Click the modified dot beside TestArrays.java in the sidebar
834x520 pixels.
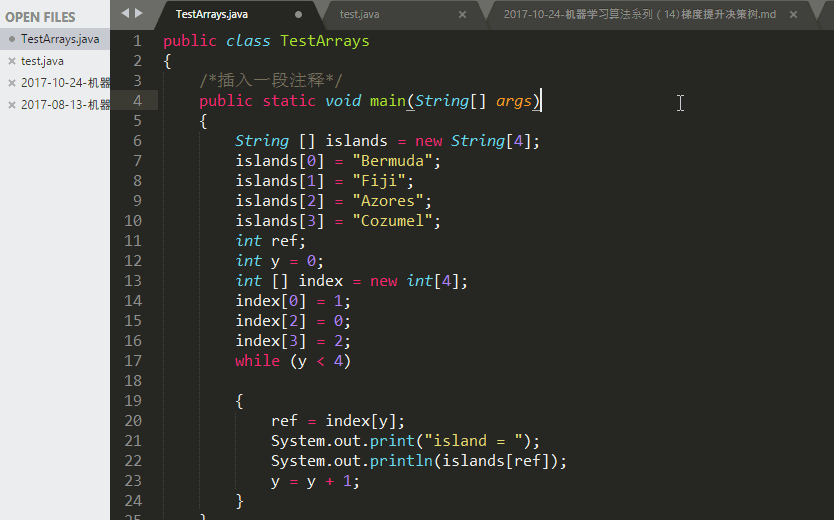click(x=12, y=39)
